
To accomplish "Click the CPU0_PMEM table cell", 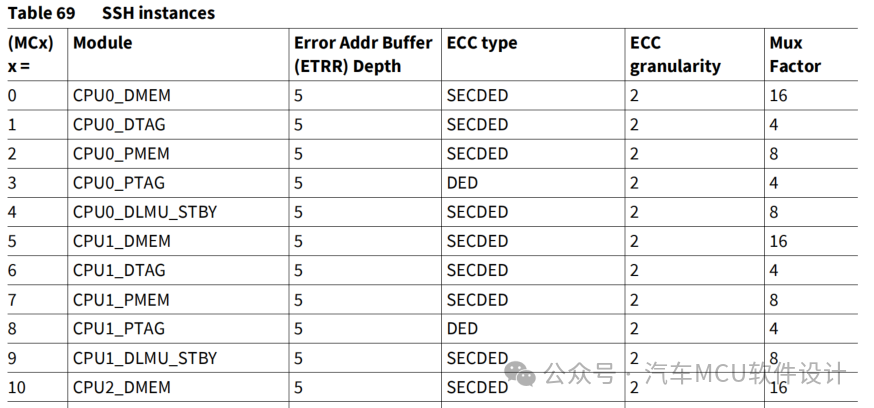I will click(x=121, y=154).
